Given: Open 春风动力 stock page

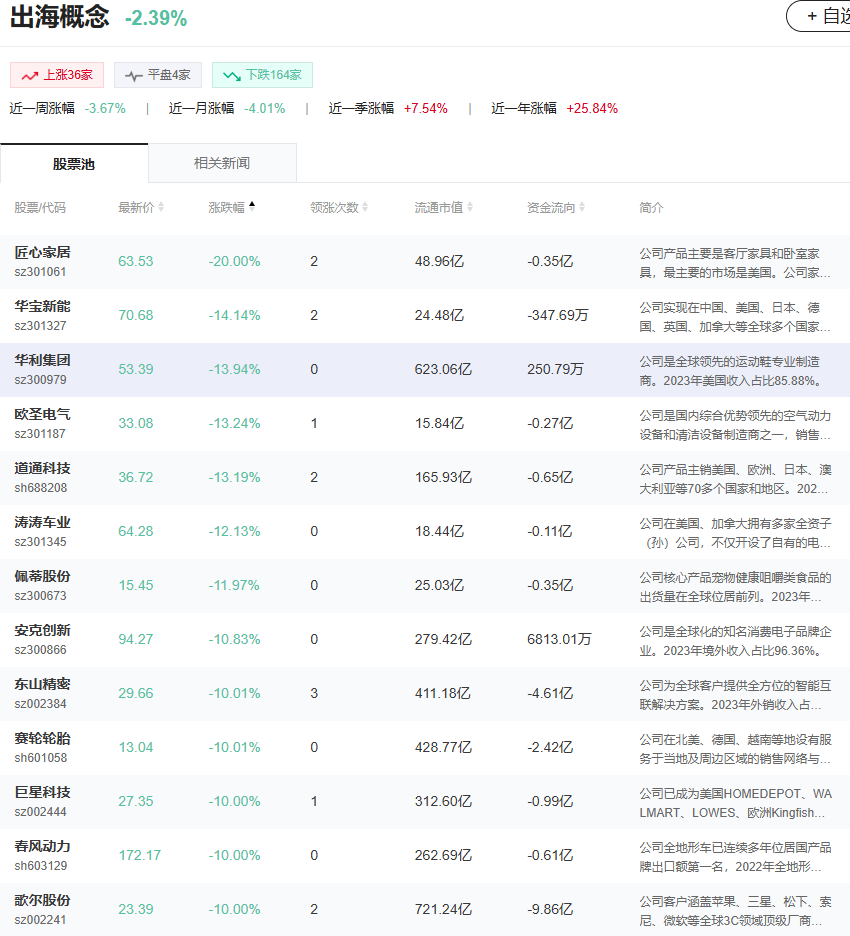Looking at the screenshot, I should pos(42,846).
